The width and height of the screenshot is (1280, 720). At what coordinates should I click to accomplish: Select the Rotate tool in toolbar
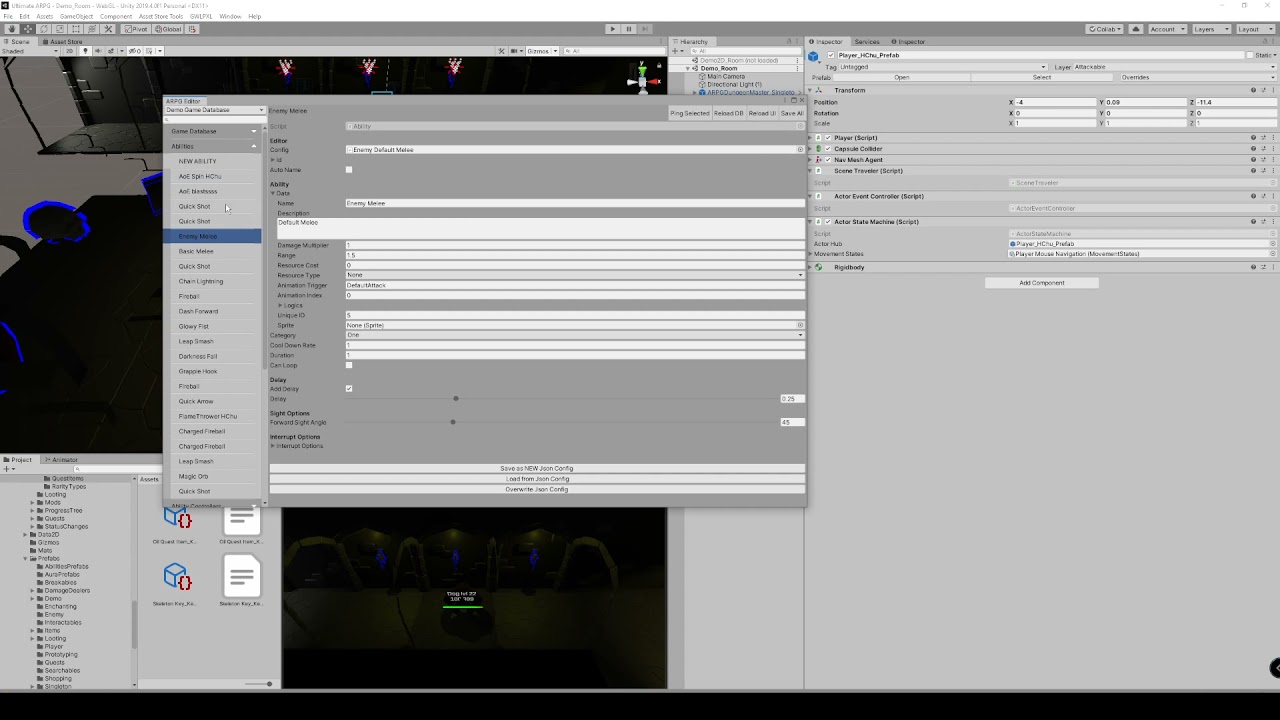45,29
